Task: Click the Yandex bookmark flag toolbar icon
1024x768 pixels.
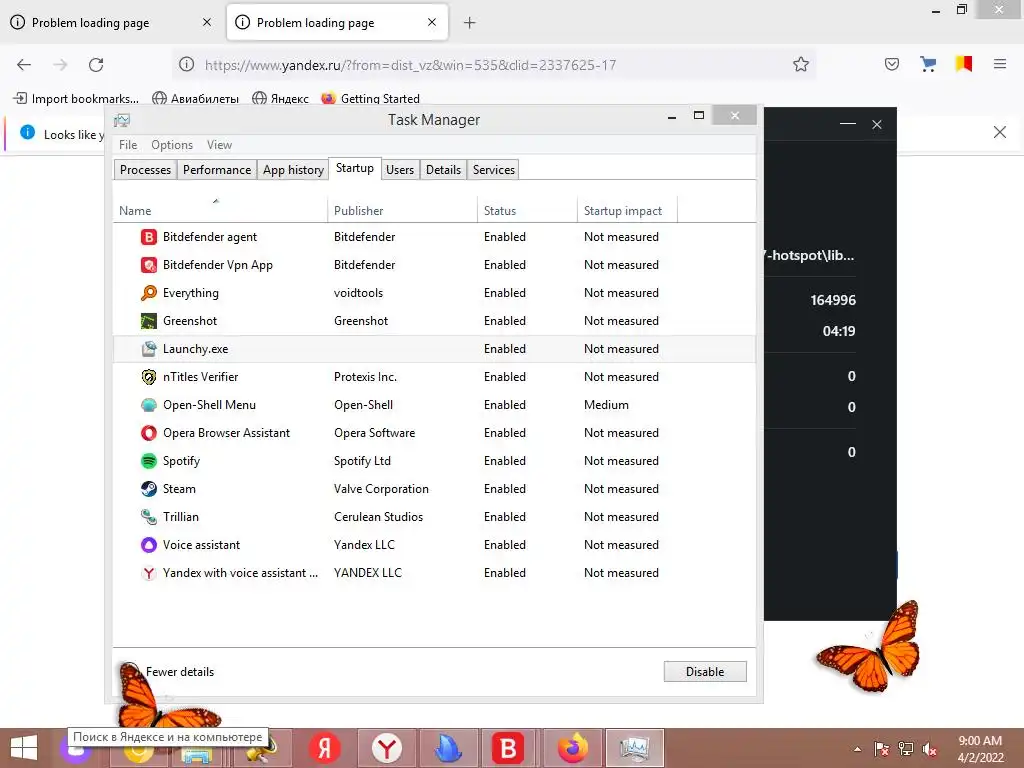Action: pos(964,64)
